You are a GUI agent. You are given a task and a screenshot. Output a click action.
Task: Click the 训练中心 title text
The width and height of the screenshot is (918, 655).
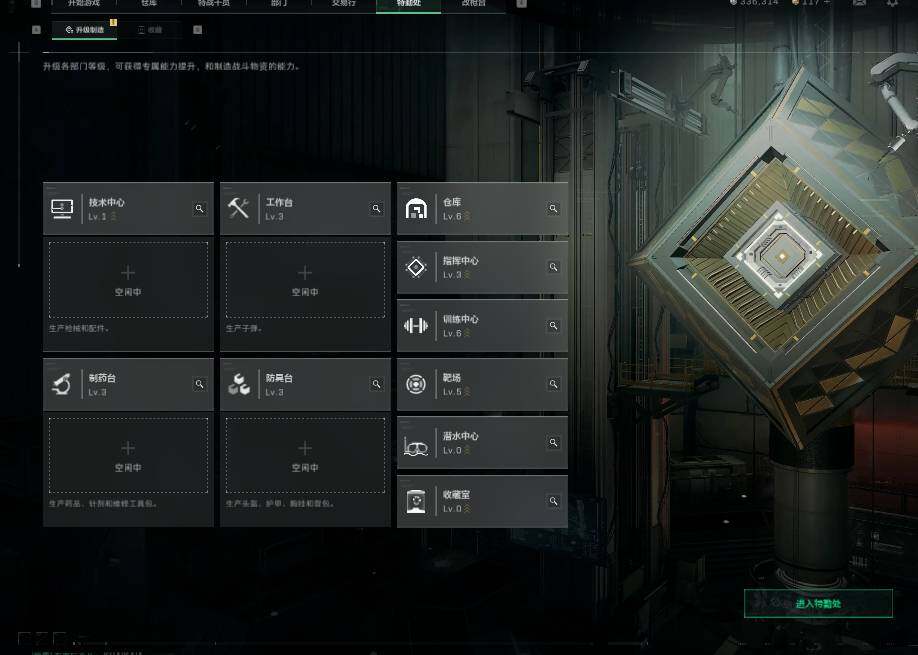point(461,319)
